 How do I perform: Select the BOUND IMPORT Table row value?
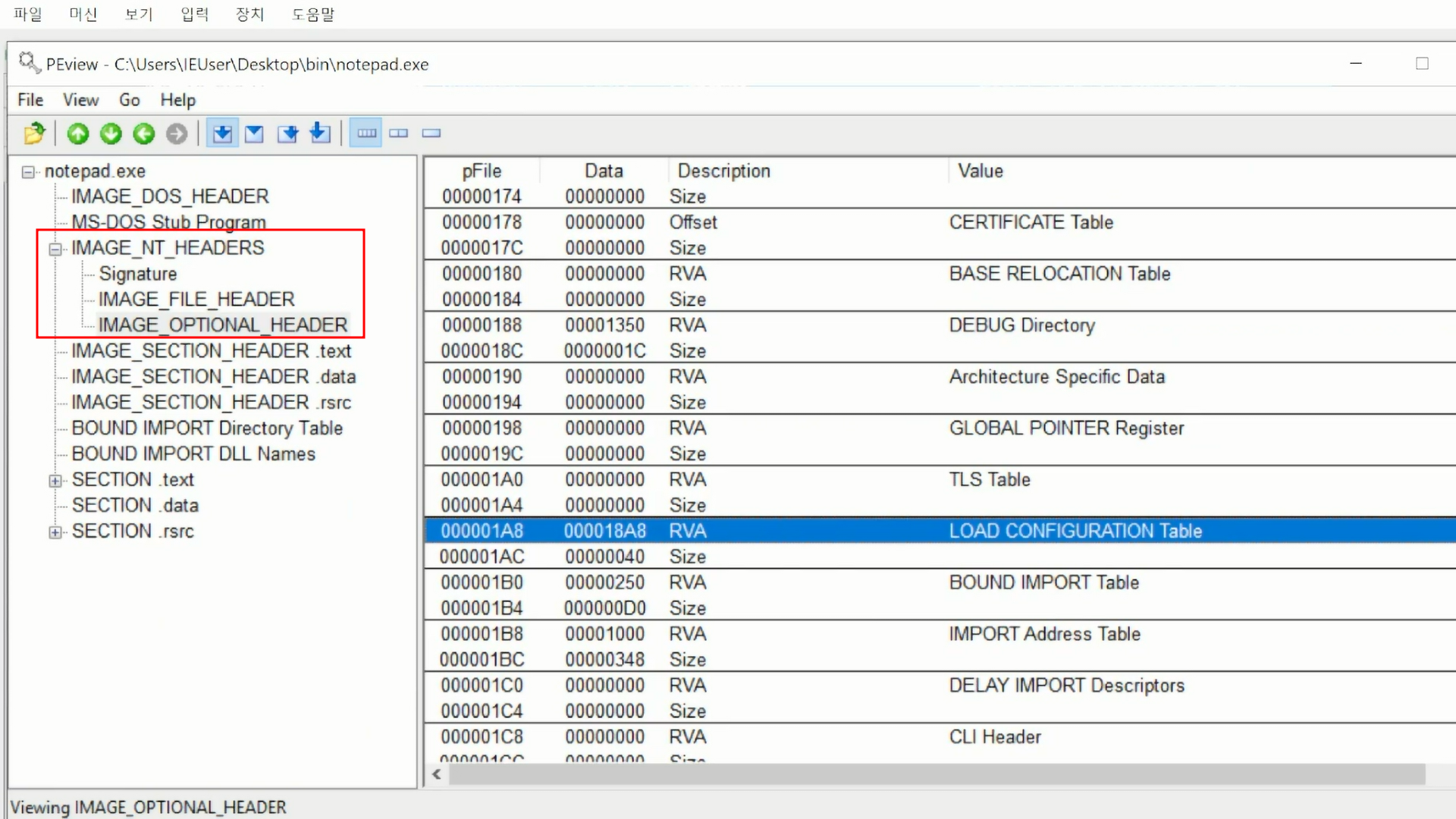pos(1043,582)
